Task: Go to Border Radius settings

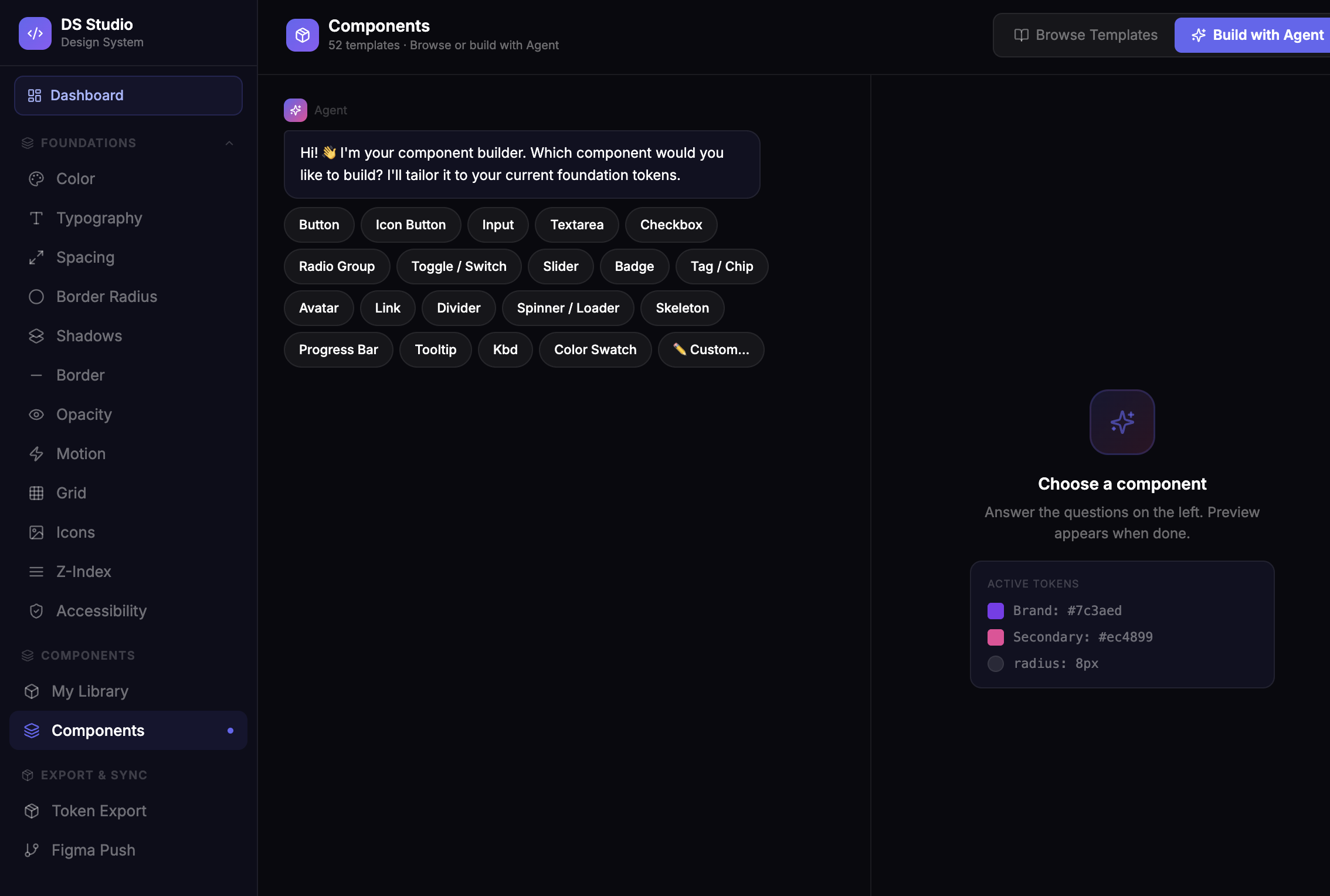Action: (x=128, y=297)
